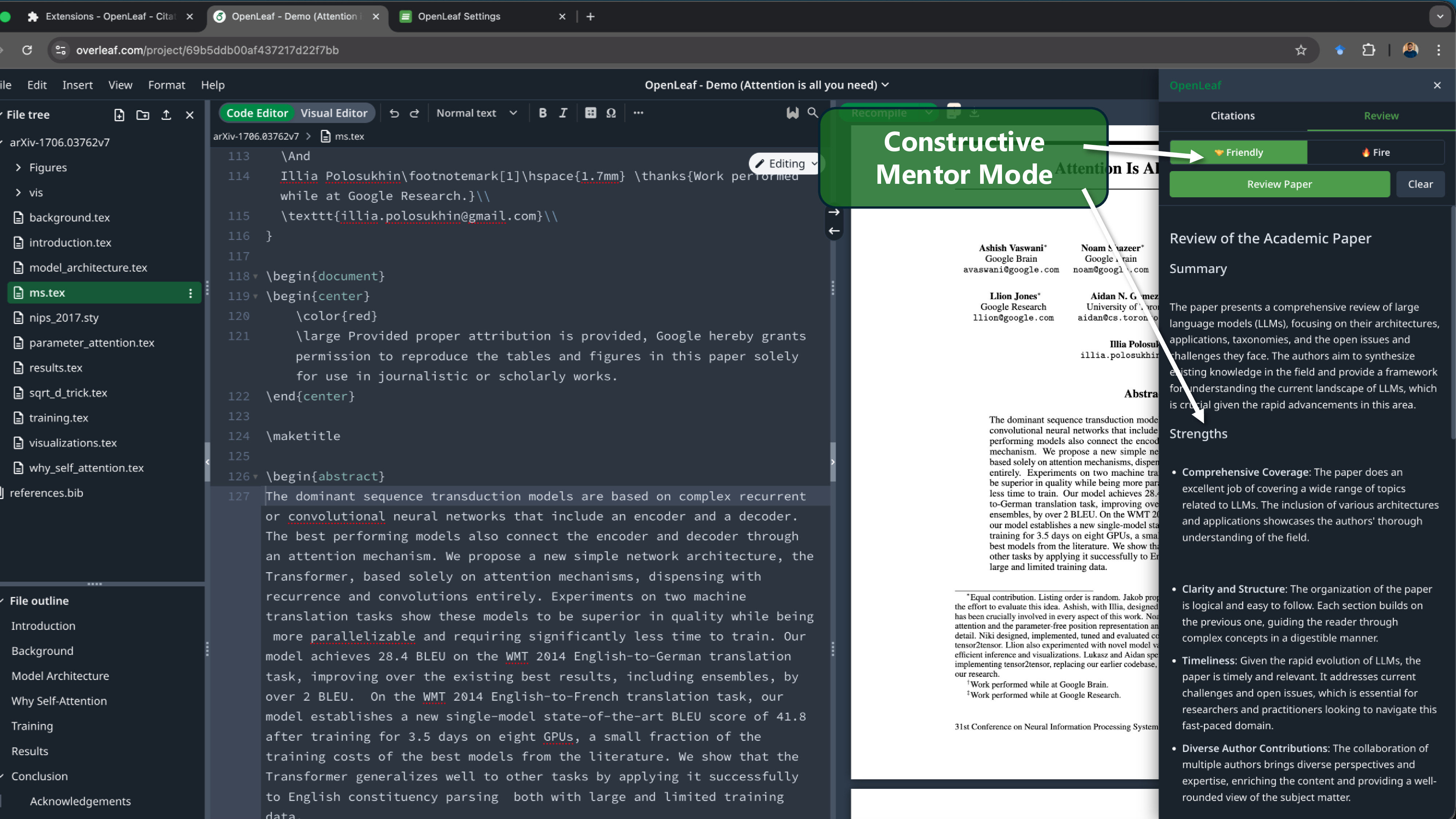Viewport: 1456px width, 819px height.
Task: Undo the last edit
Action: (394, 113)
